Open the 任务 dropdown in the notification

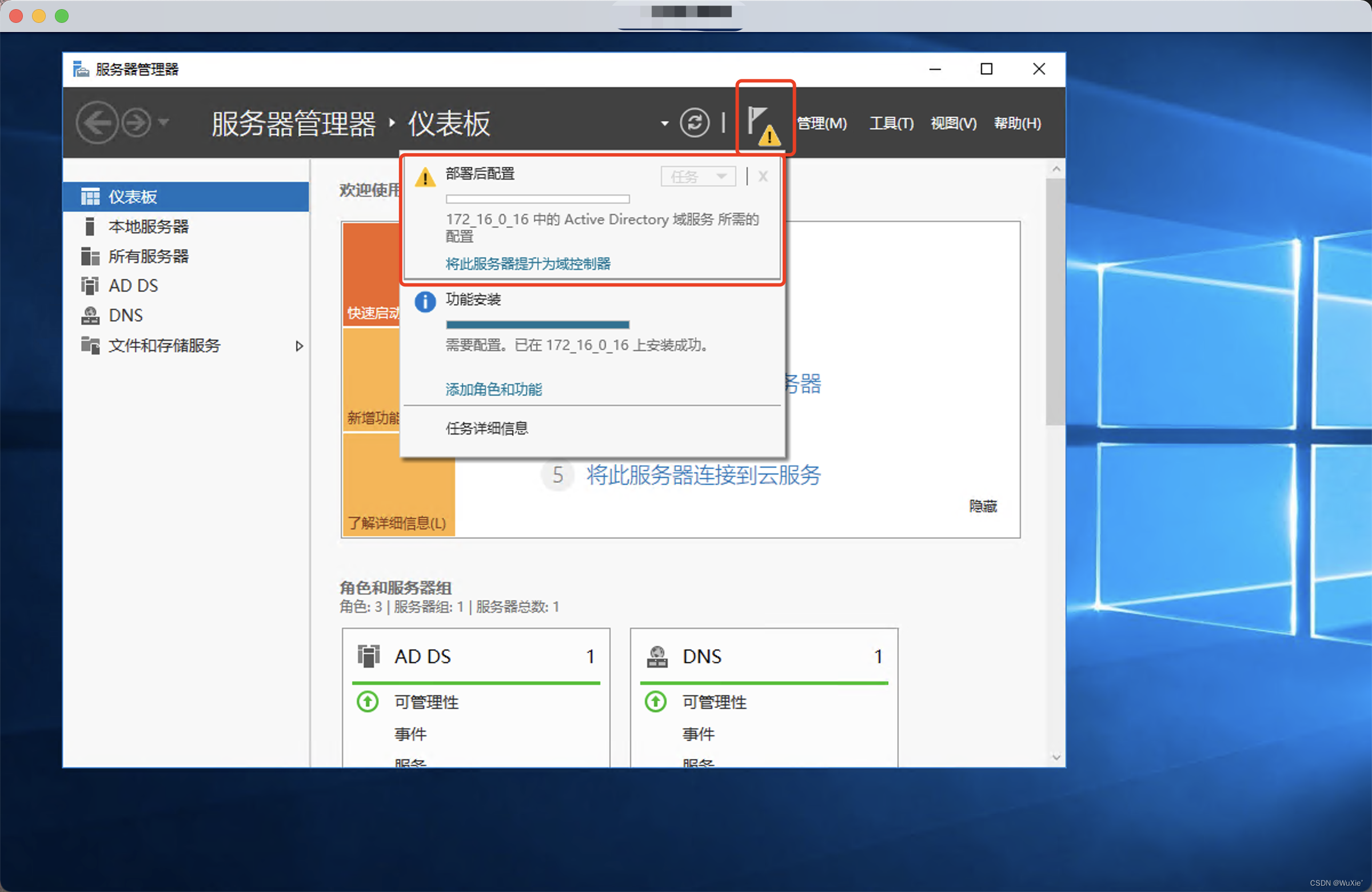coord(698,177)
